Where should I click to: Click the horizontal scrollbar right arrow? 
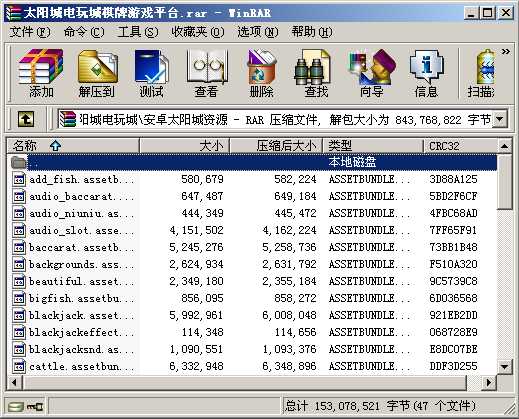(489, 382)
